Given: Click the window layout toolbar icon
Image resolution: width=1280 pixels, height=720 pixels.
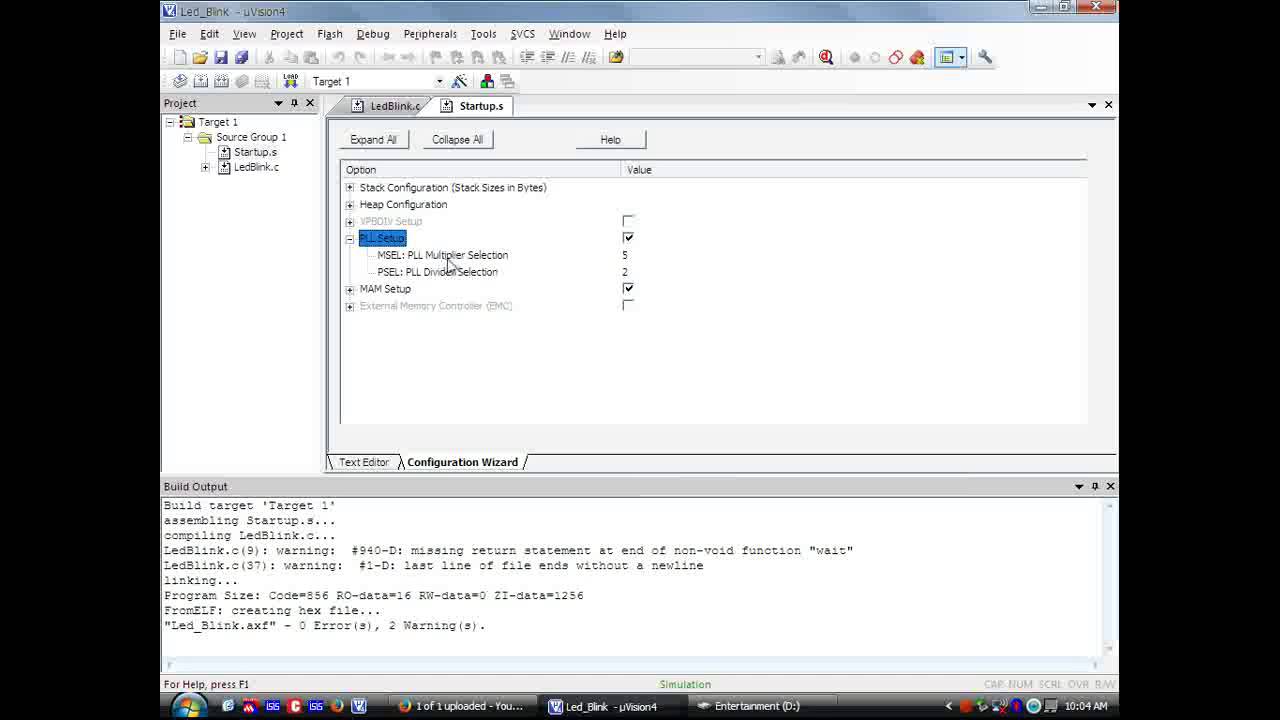Looking at the screenshot, I should click(946, 57).
